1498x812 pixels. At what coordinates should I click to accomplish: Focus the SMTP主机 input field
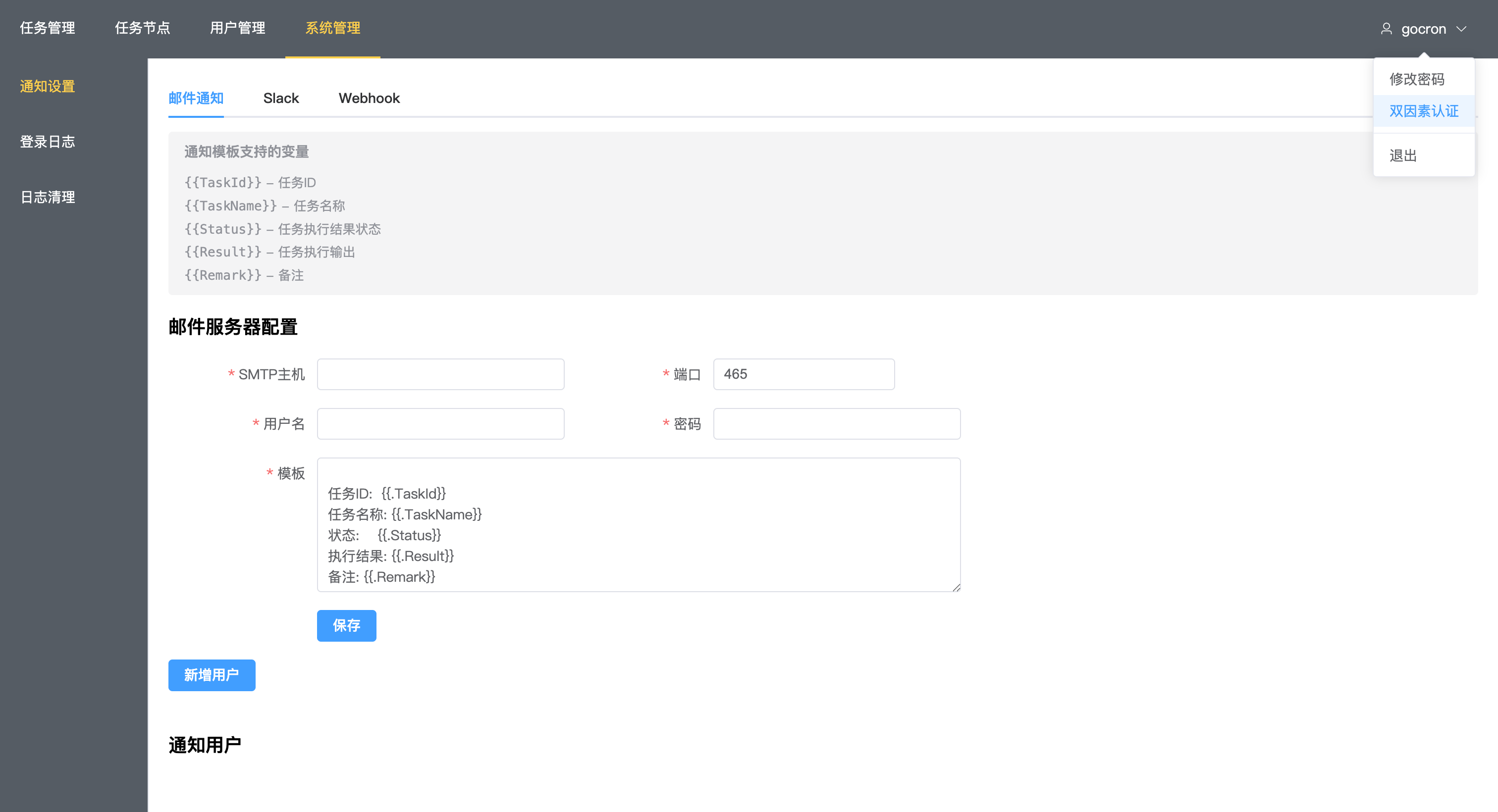[x=440, y=374]
